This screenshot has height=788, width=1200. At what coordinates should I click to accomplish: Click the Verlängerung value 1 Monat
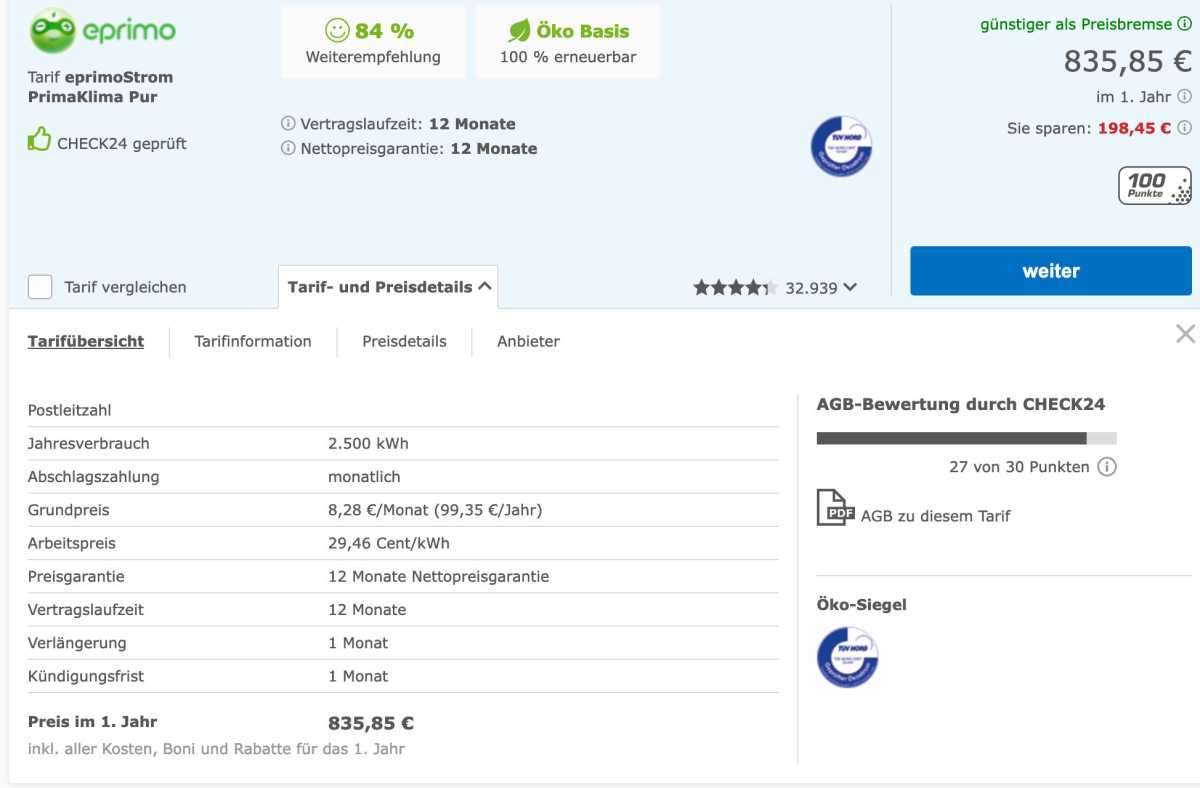point(358,643)
